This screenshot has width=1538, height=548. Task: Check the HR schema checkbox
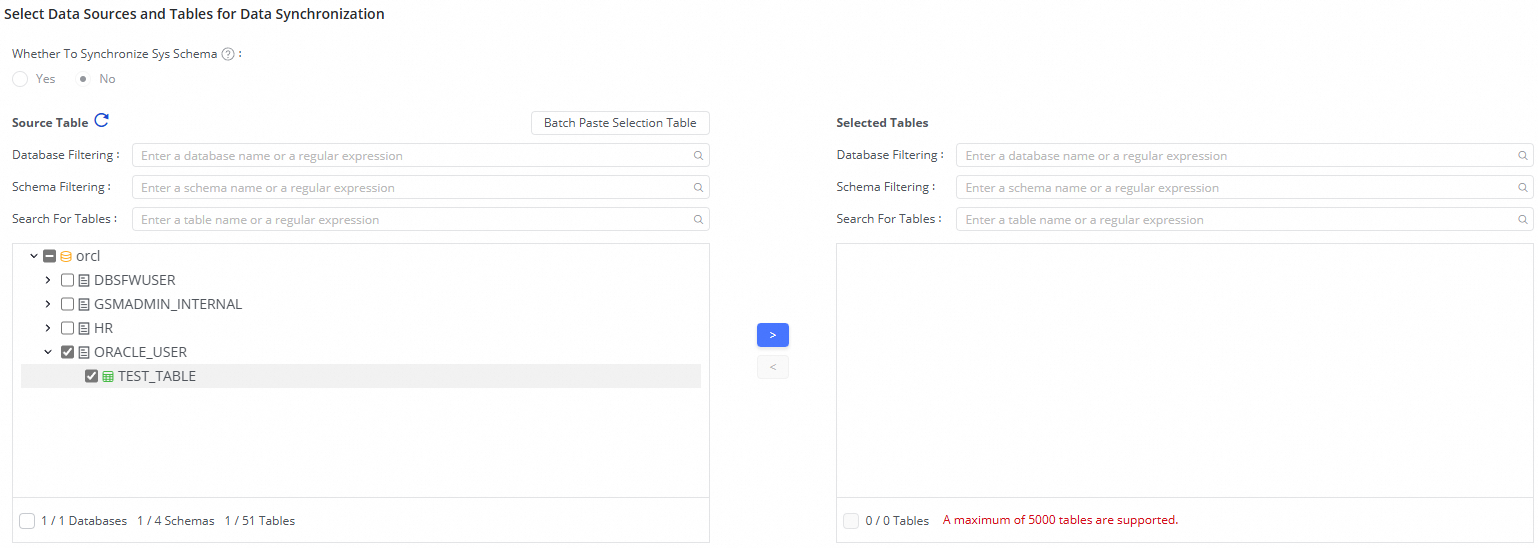click(68, 328)
